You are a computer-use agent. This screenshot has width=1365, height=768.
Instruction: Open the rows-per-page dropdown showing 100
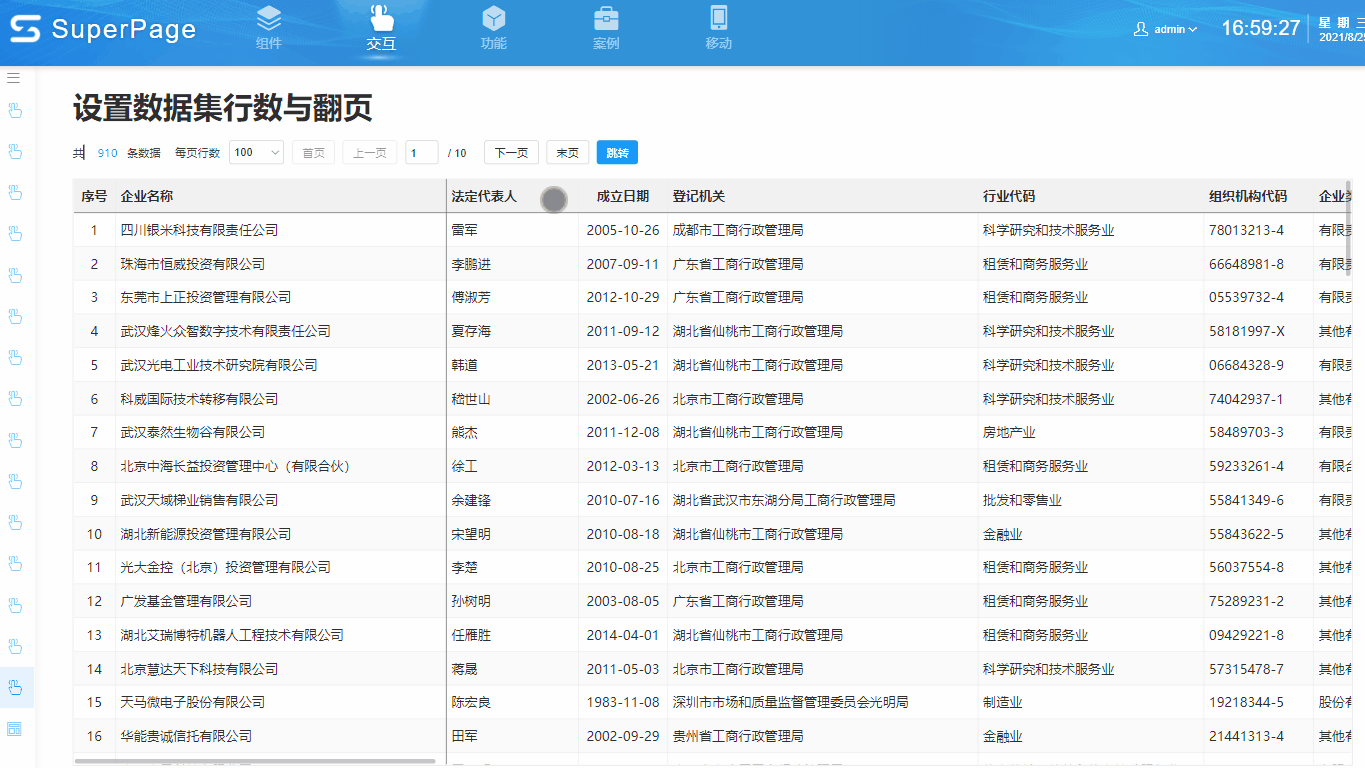257,153
